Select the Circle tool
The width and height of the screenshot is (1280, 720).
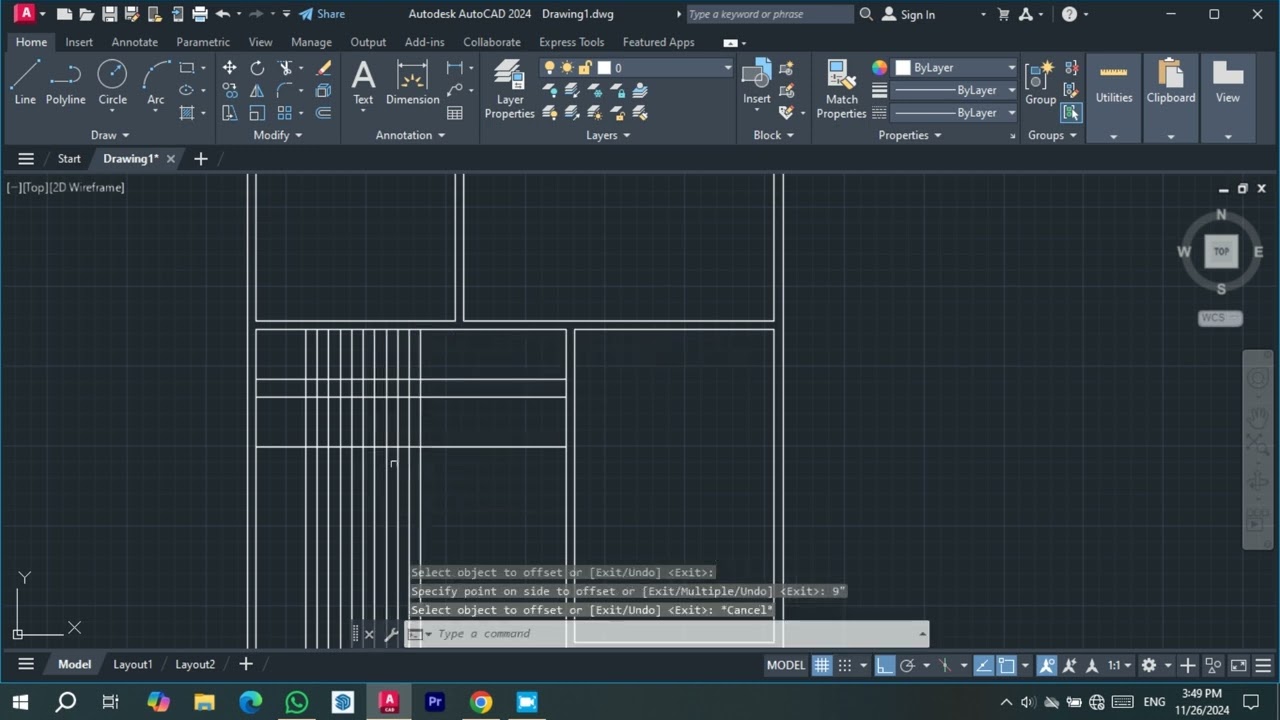(x=112, y=82)
